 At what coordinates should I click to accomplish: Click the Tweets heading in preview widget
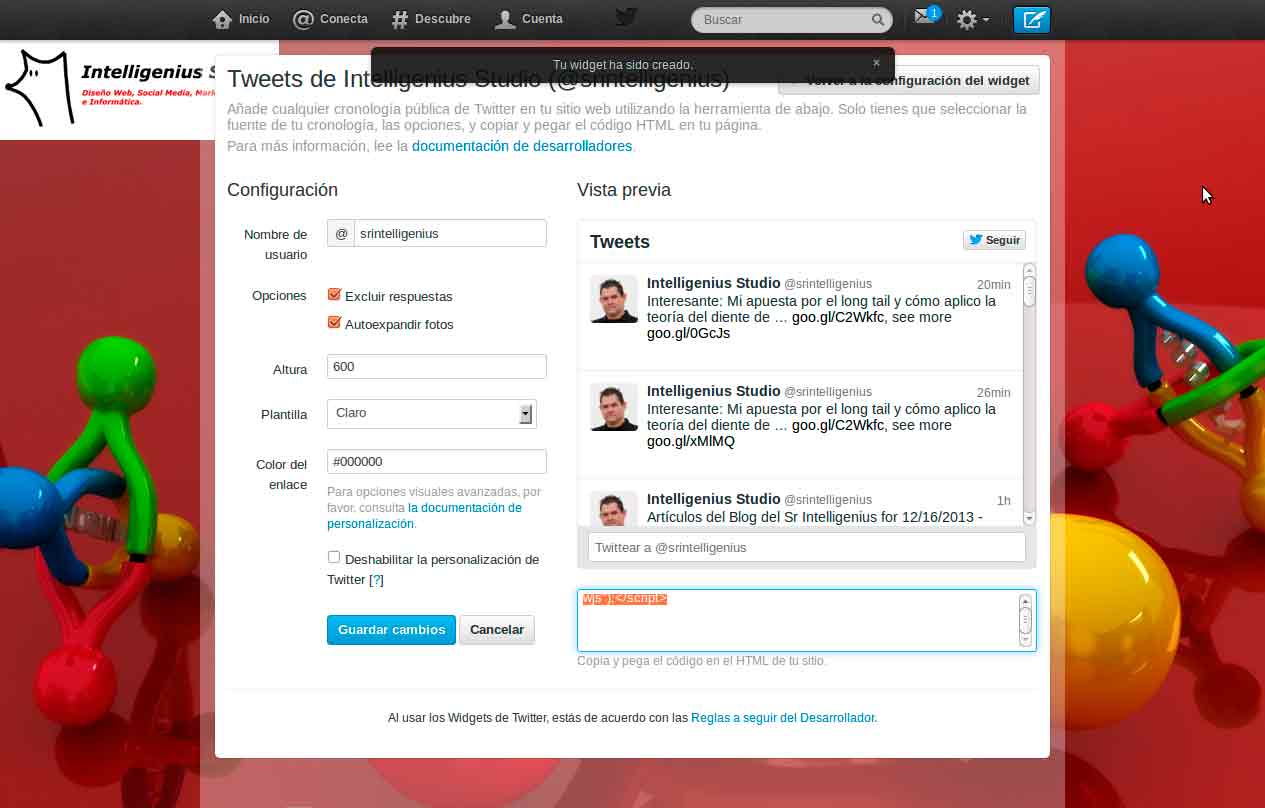[620, 241]
